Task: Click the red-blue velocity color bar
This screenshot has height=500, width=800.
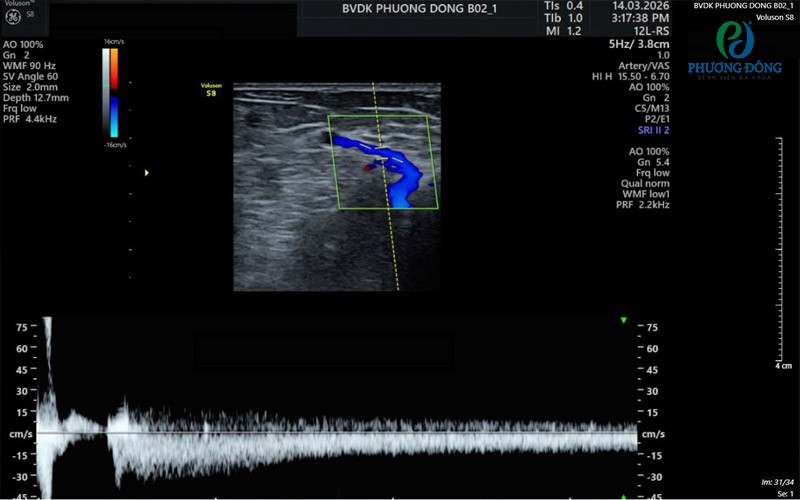Action: [114, 93]
